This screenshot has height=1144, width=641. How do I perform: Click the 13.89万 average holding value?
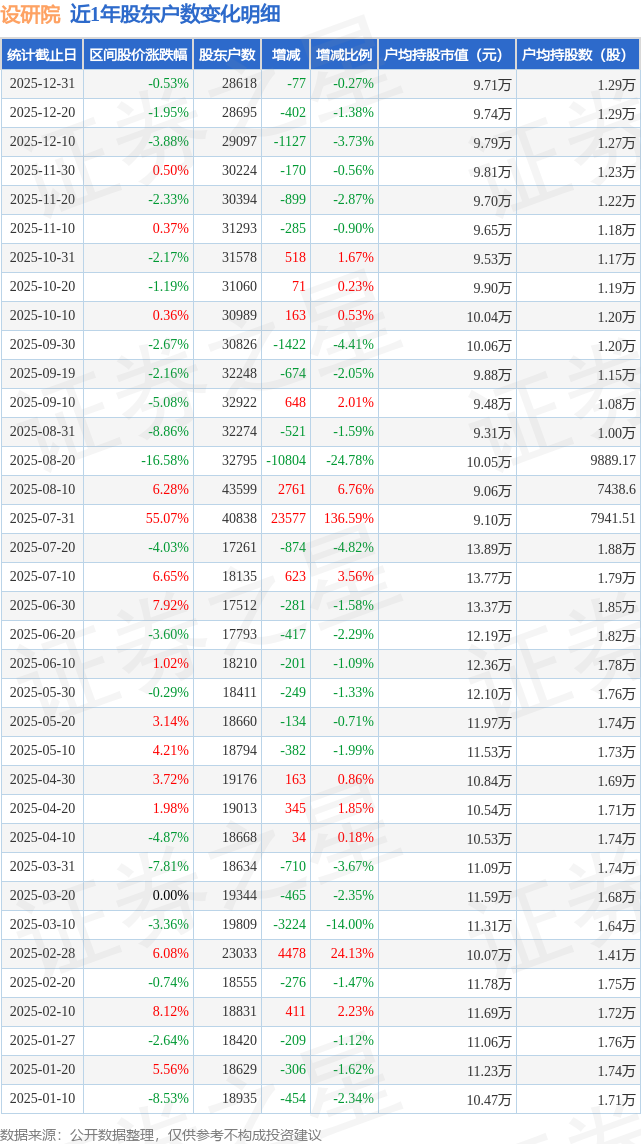(x=489, y=548)
